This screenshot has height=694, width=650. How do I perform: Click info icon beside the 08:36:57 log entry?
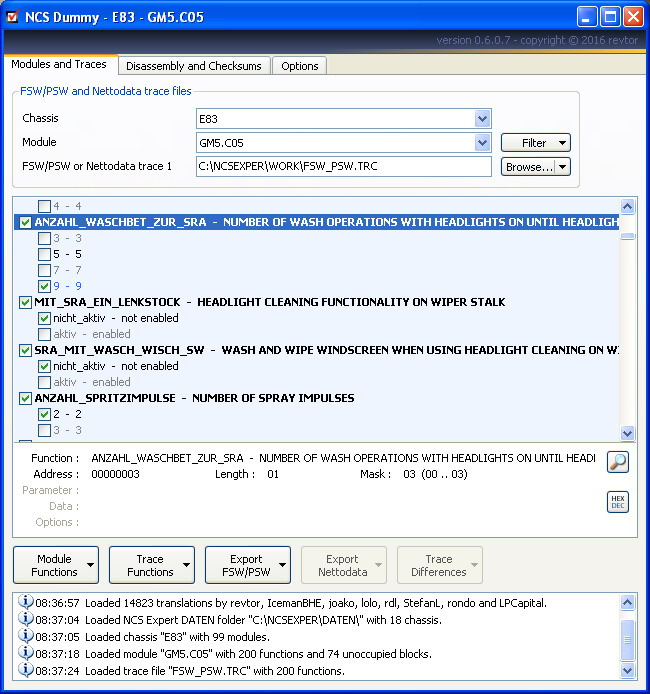[x=26, y=602]
